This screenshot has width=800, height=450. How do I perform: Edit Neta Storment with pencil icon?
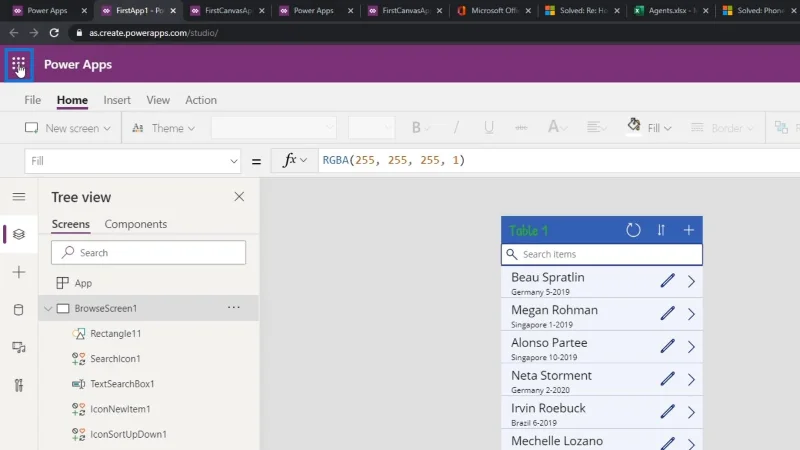[667, 379]
